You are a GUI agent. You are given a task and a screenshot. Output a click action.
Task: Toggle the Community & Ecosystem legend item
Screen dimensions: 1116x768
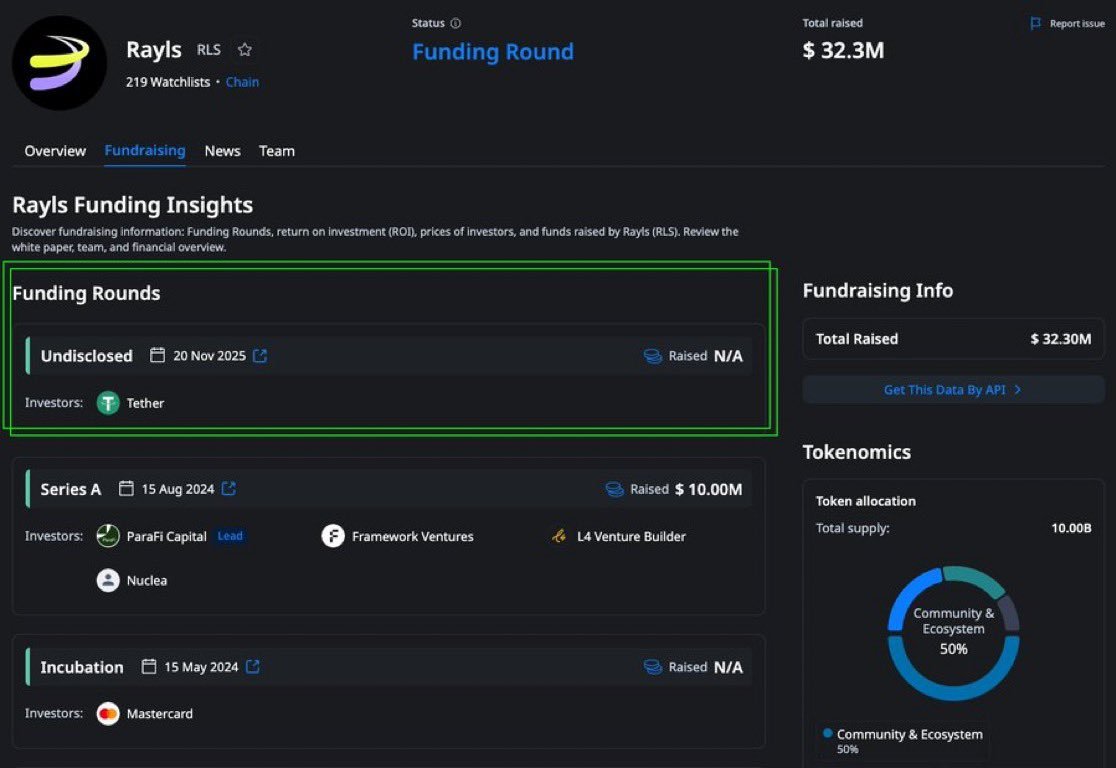pos(902,734)
